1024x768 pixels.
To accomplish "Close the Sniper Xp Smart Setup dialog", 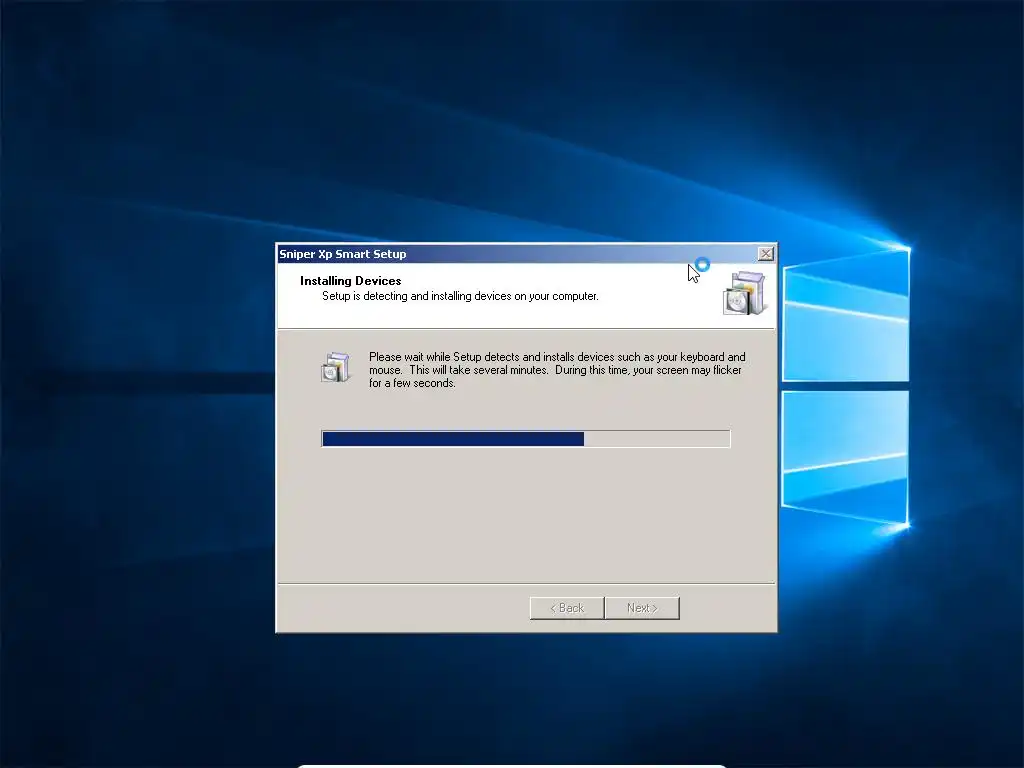I will tap(765, 254).
